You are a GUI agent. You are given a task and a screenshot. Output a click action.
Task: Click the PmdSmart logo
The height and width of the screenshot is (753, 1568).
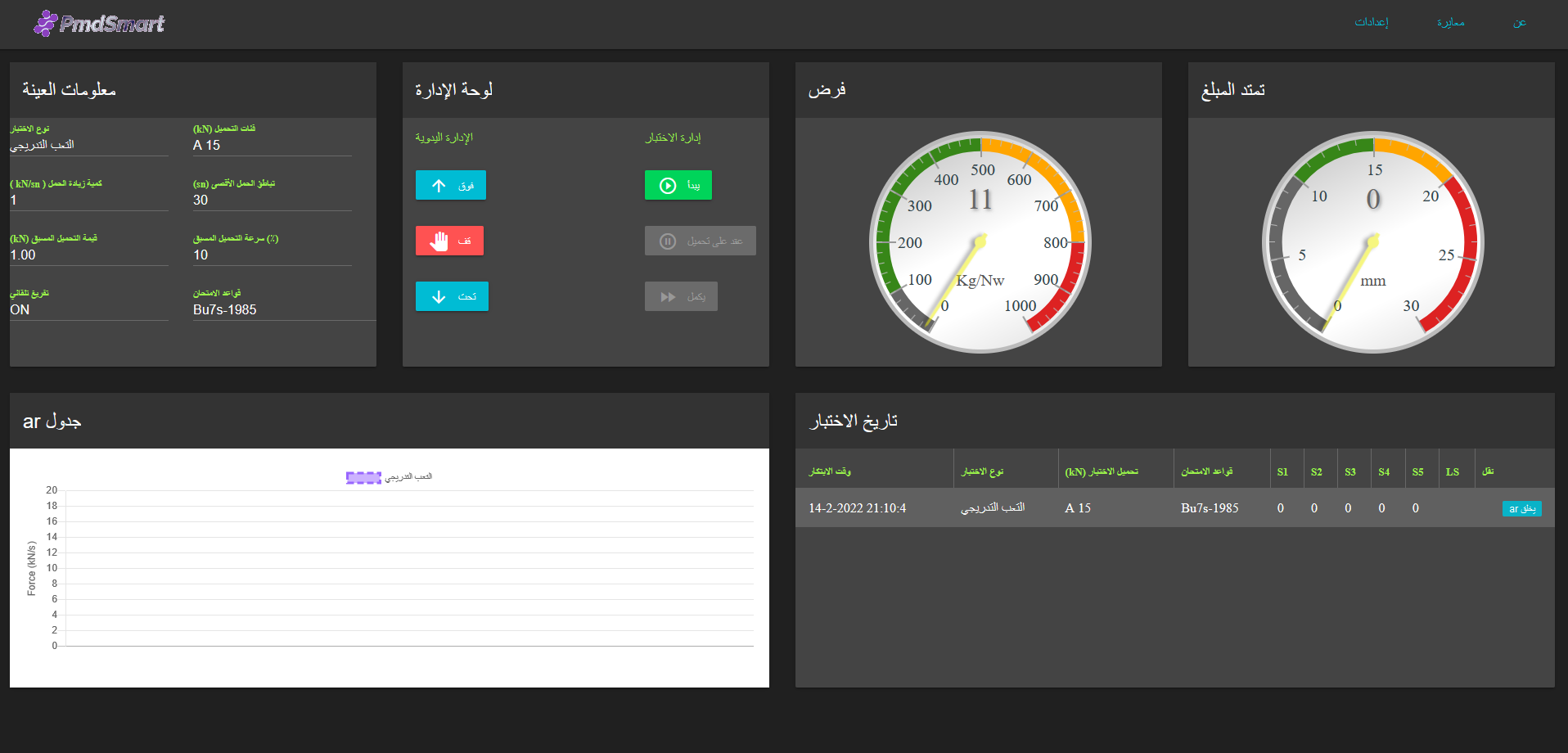tap(99, 24)
